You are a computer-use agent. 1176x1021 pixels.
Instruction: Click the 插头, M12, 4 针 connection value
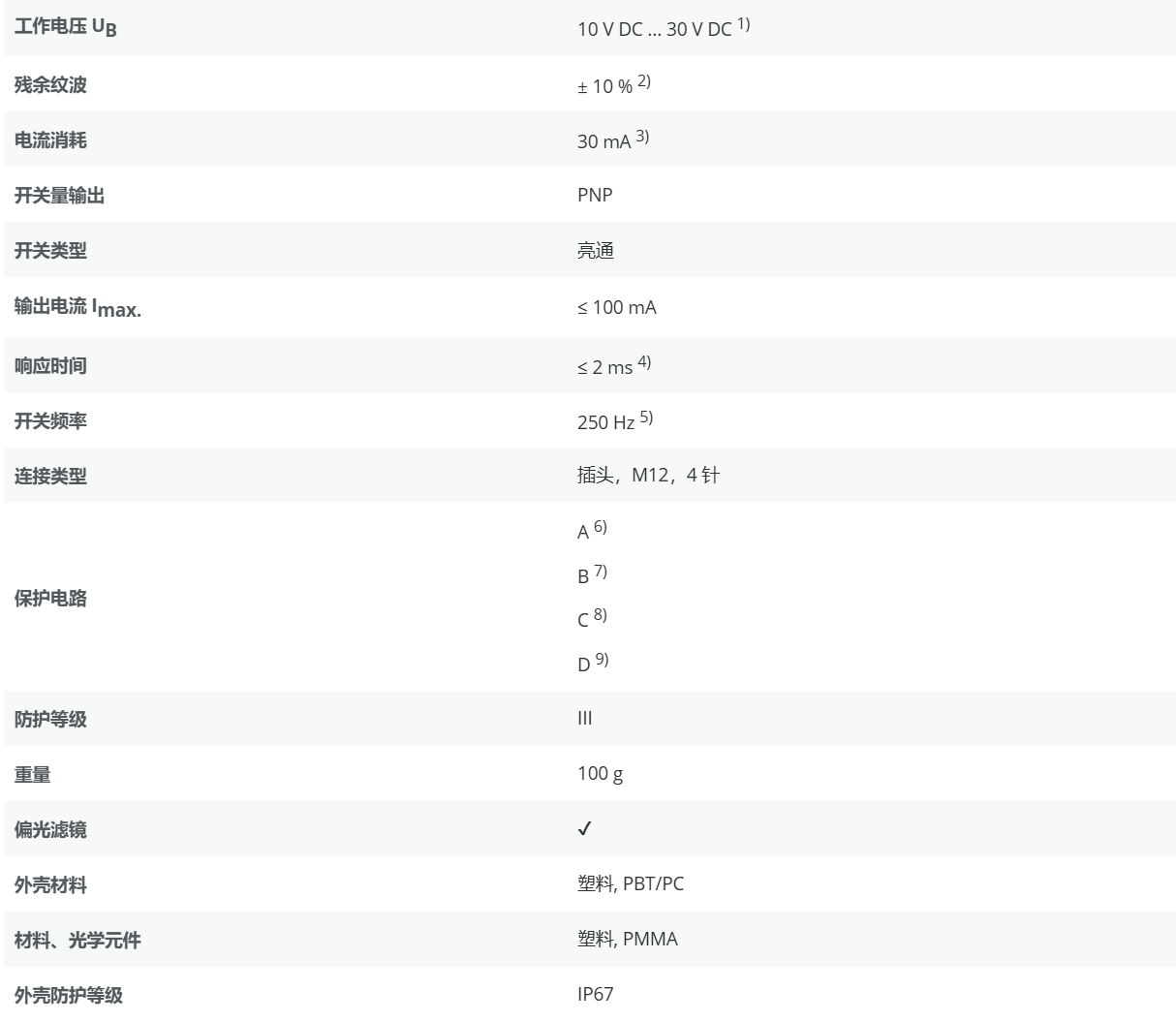click(x=648, y=475)
